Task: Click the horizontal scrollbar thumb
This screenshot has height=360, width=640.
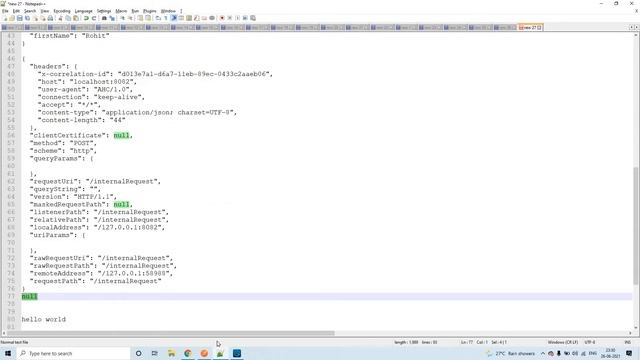Action: click(x=171, y=333)
